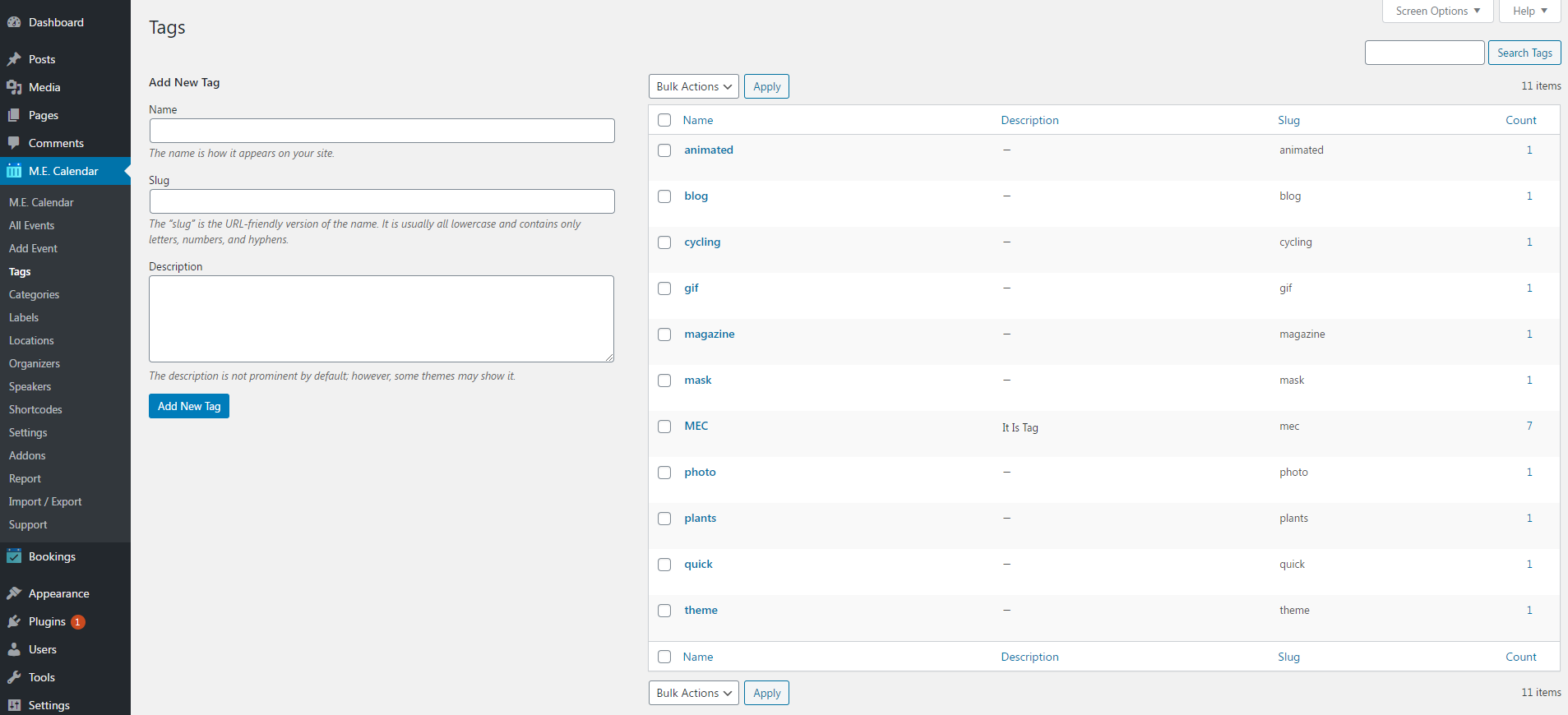Click the Plugins plug icon

(14, 621)
